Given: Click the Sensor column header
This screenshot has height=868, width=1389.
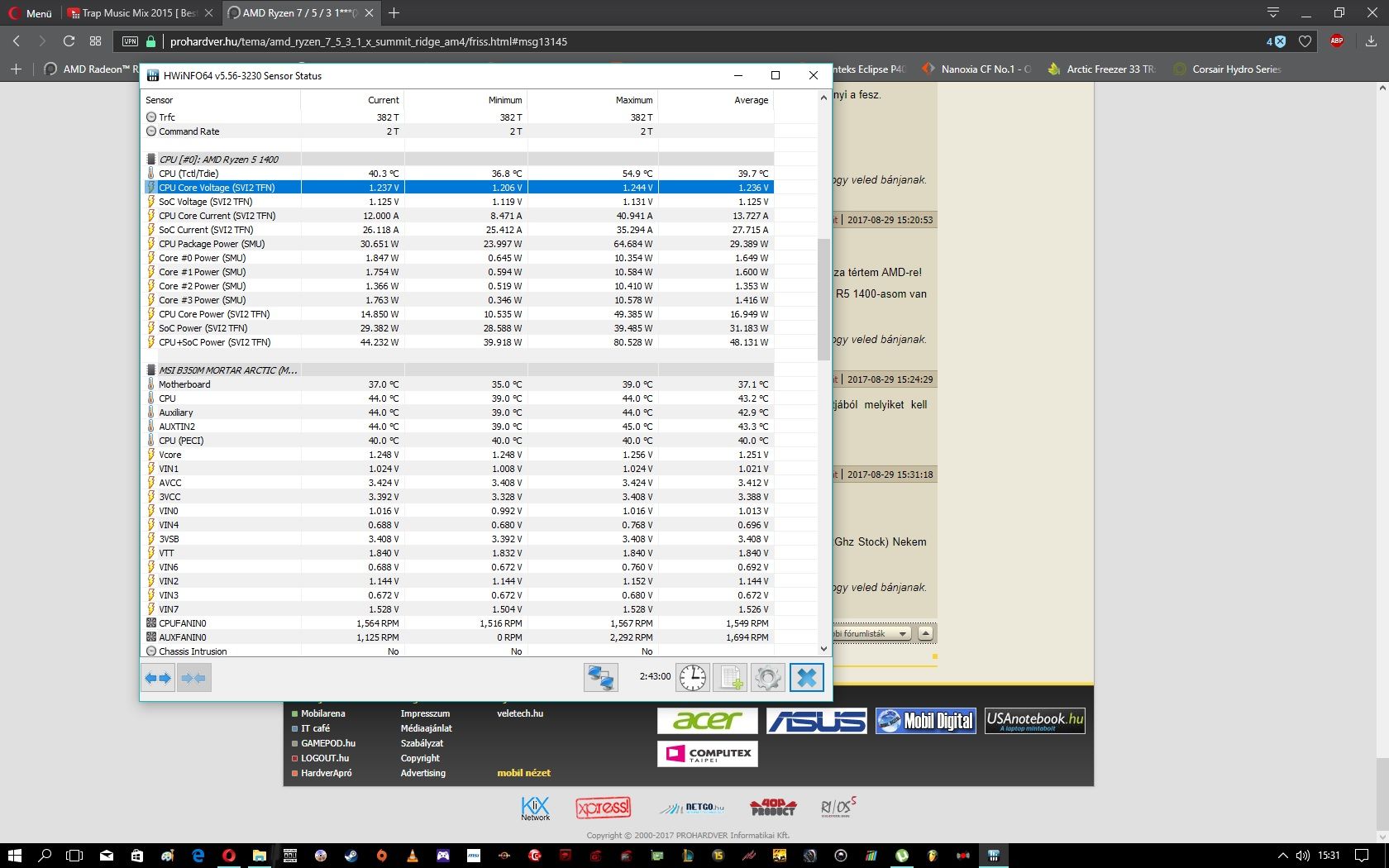Looking at the screenshot, I should click(x=221, y=100).
